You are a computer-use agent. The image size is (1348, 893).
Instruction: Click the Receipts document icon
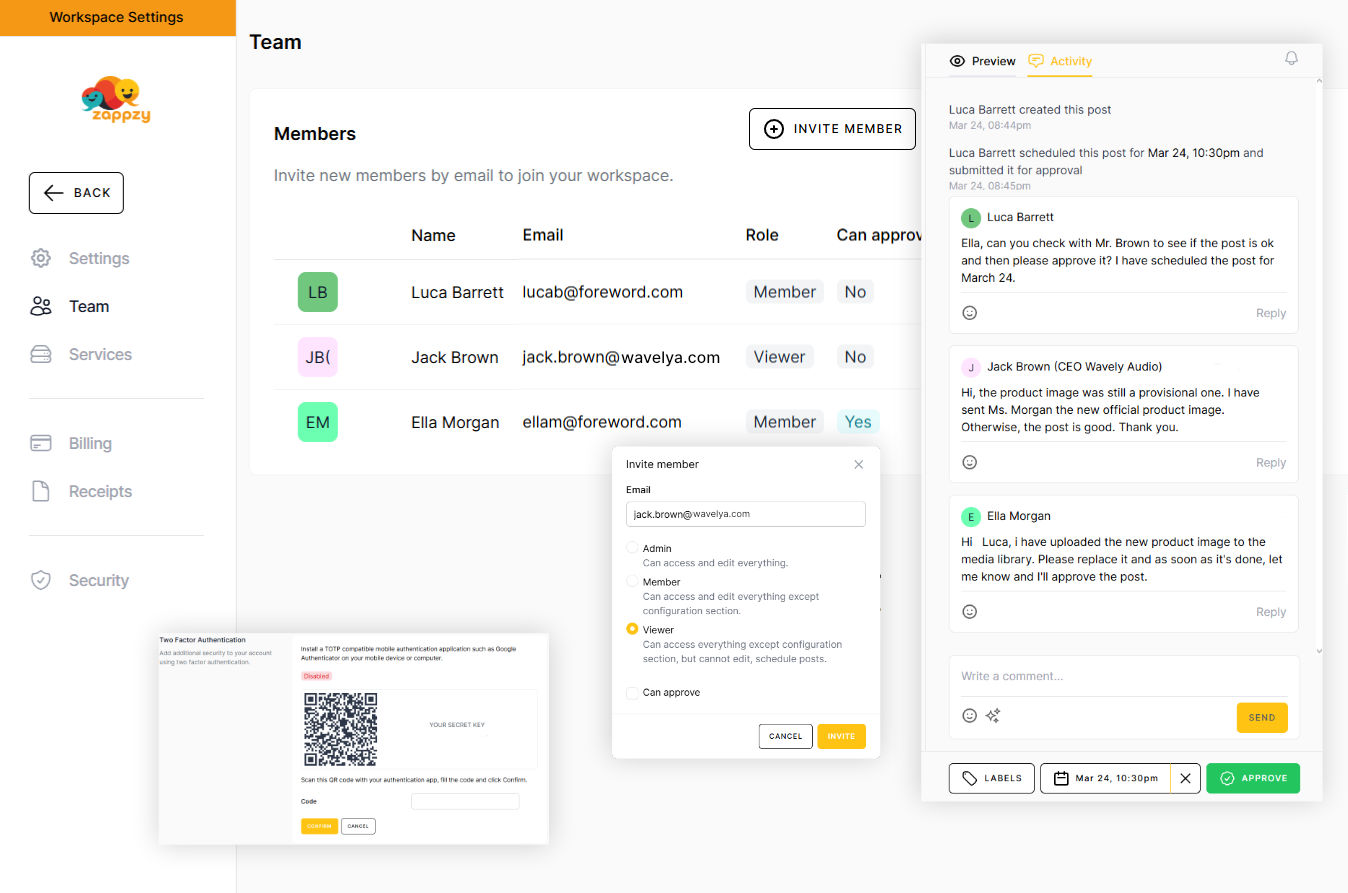[41, 491]
